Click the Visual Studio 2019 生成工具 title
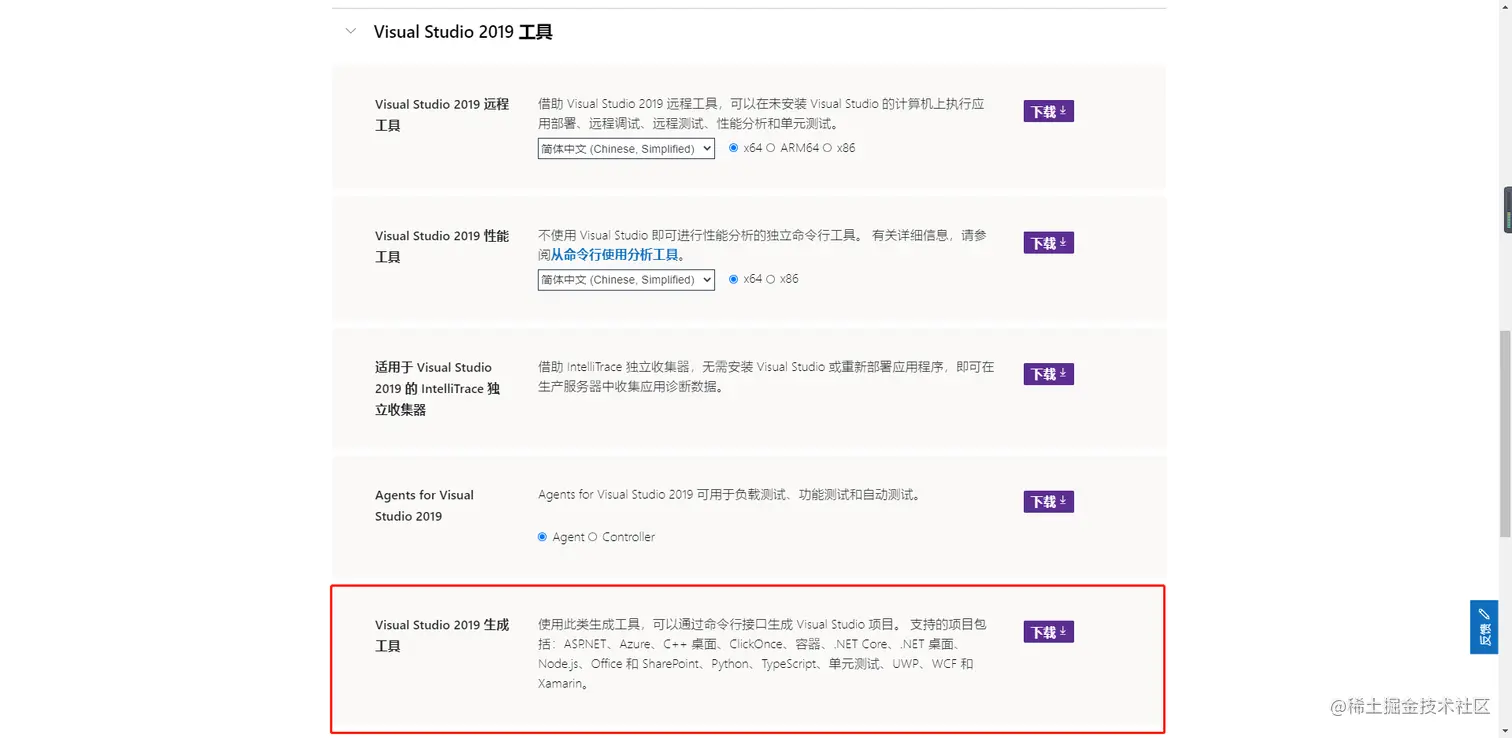Image resolution: width=1512 pixels, height=738 pixels. (442, 635)
